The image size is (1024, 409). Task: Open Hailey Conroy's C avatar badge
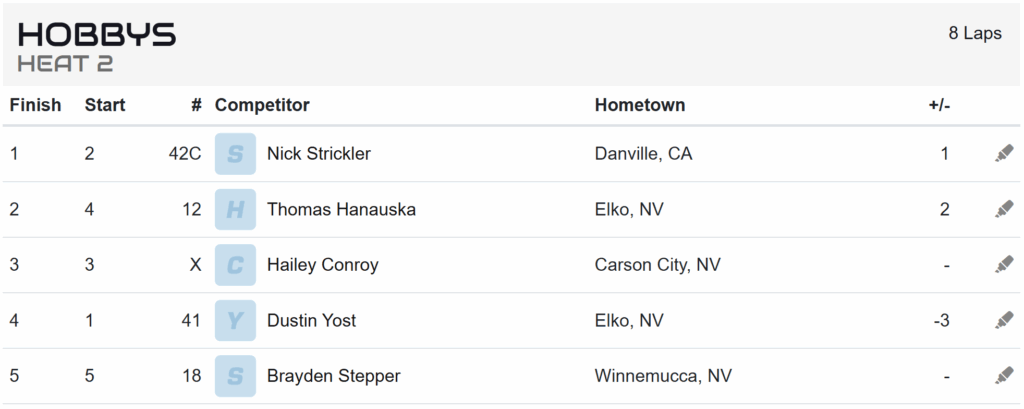(x=235, y=265)
